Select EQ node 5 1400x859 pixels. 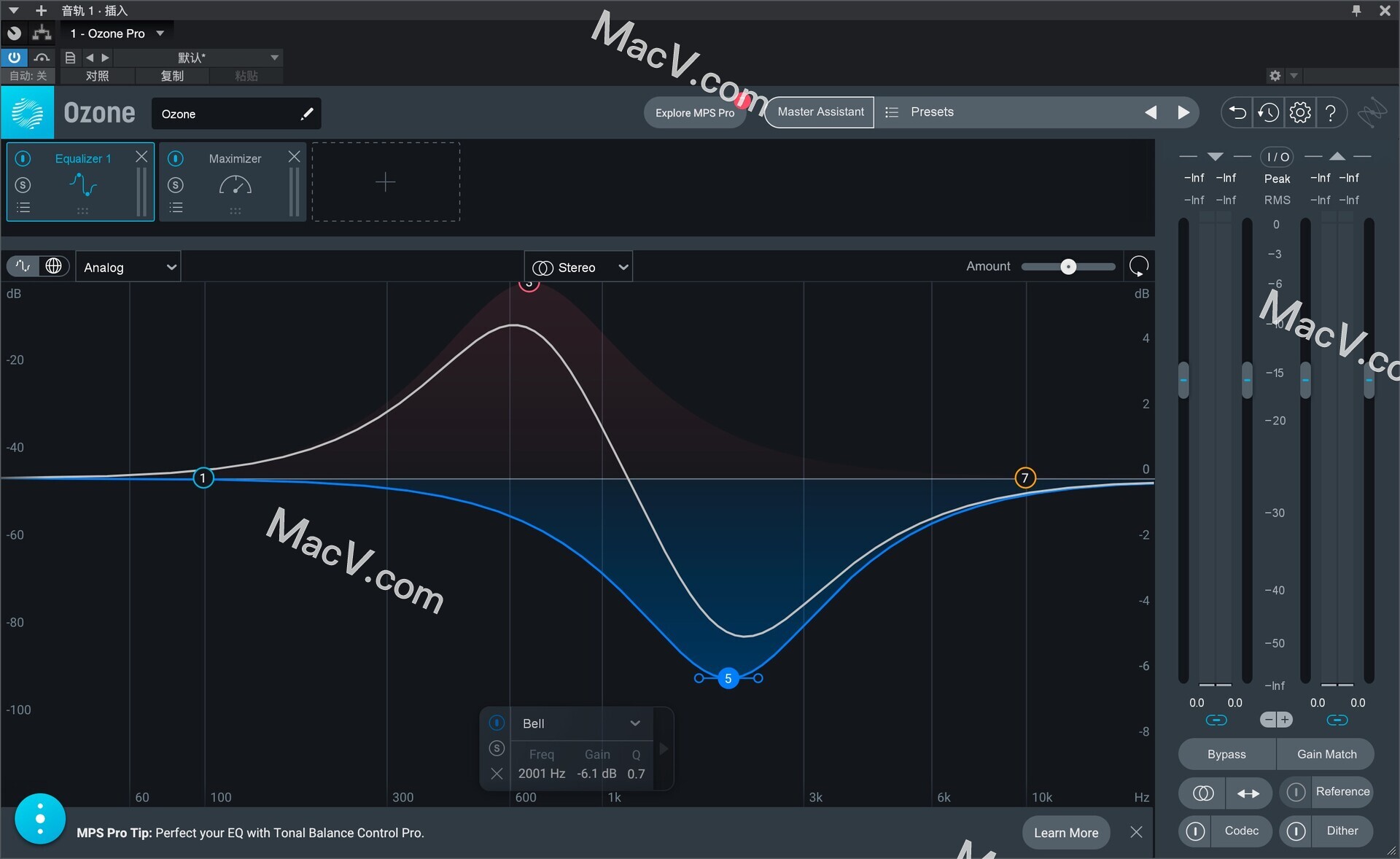728,678
